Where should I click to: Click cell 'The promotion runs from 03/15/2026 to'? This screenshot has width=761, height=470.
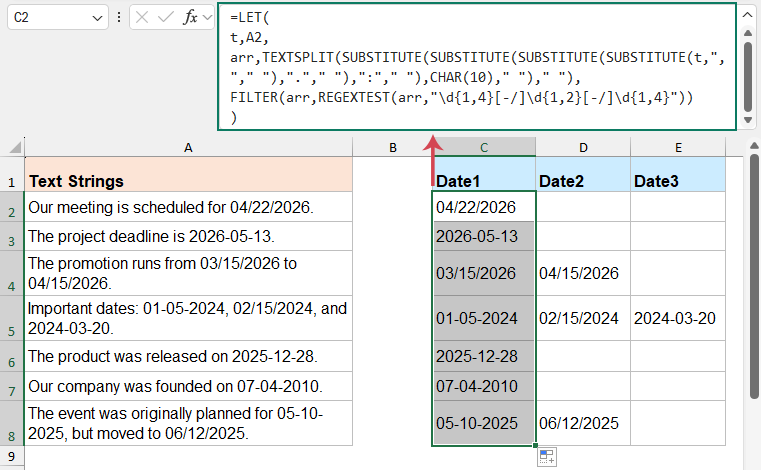coord(188,273)
